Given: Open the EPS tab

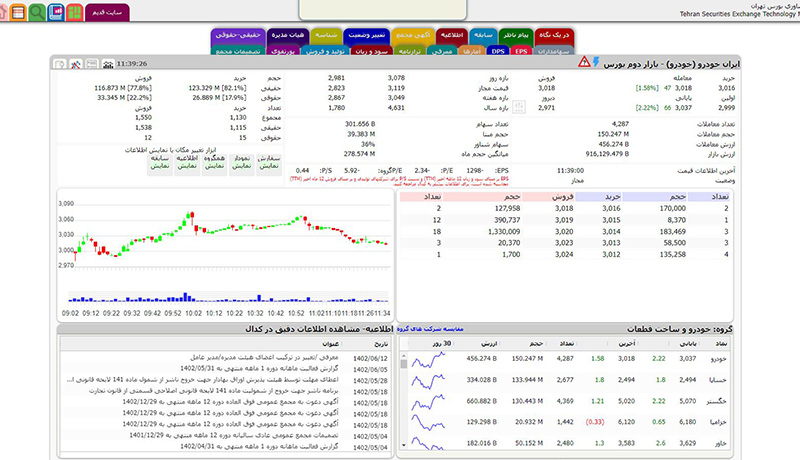Looking at the screenshot, I should click(x=521, y=51).
